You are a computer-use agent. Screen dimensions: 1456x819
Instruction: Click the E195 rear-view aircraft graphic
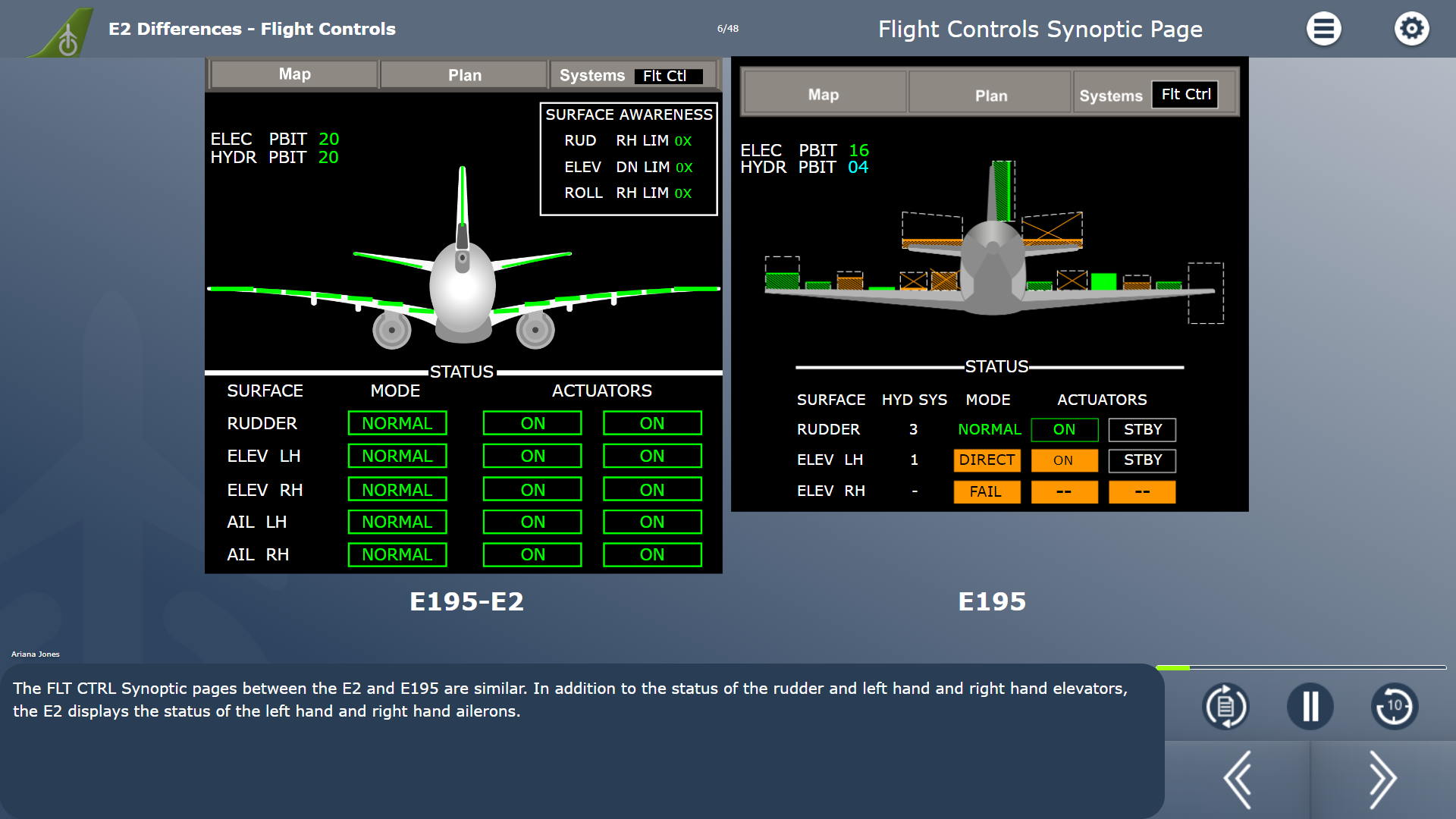[993, 243]
